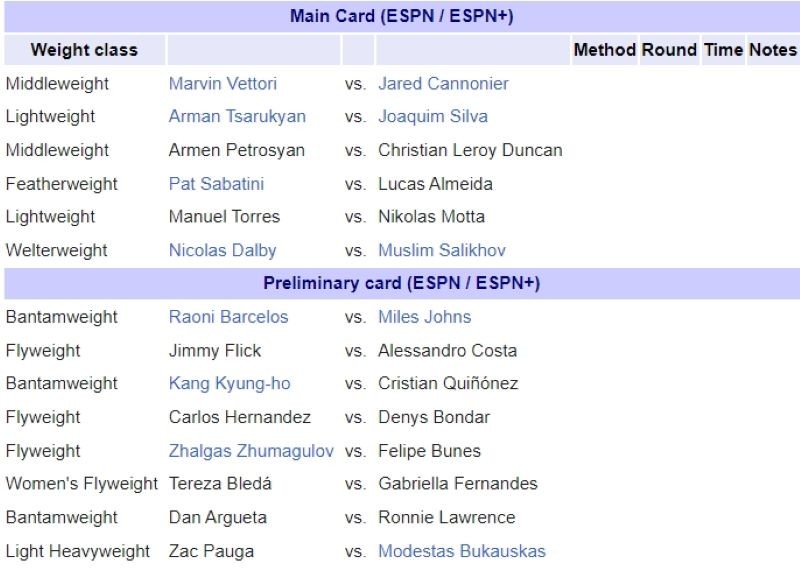The width and height of the screenshot is (800, 569).
Task: Open the Kang Kyung-ho link
Action: pos(229,384)
